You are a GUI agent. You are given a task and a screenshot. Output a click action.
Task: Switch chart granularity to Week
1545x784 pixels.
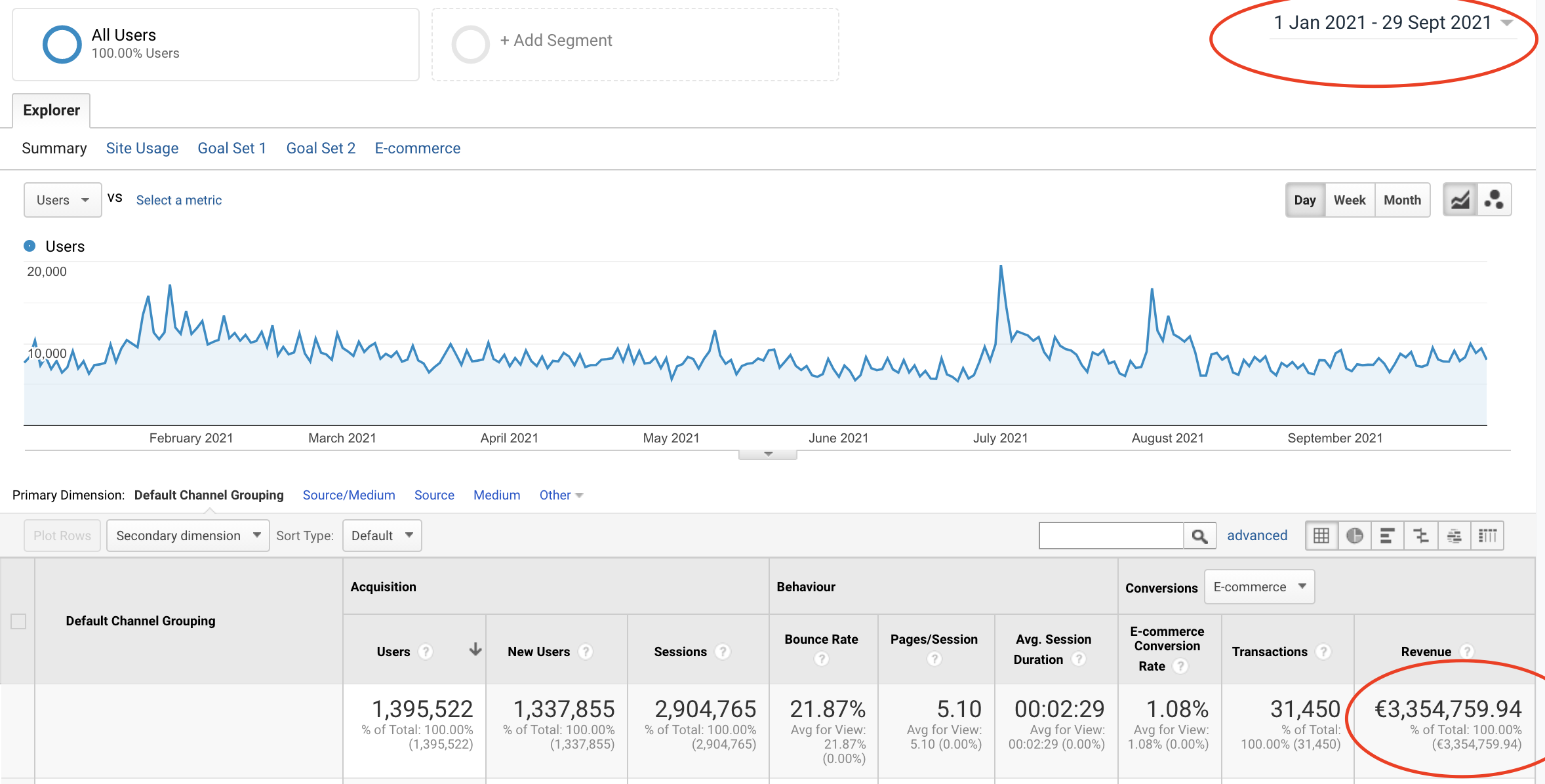click(1349, 200)
